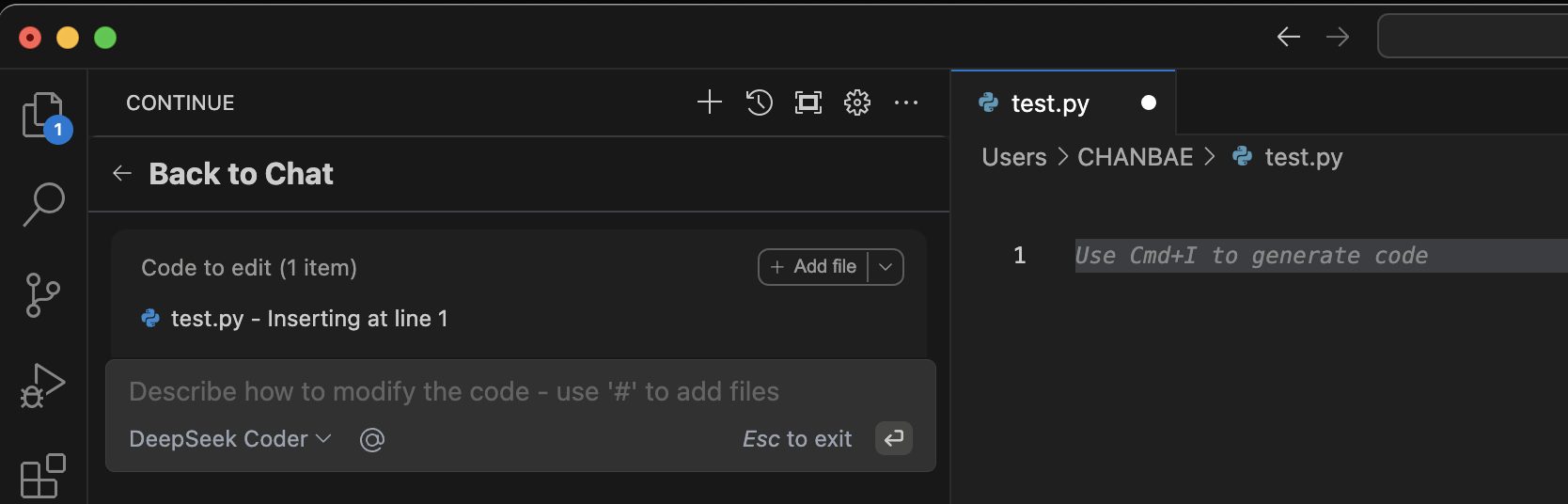Click Back to Chat arrow

(122, 173)
